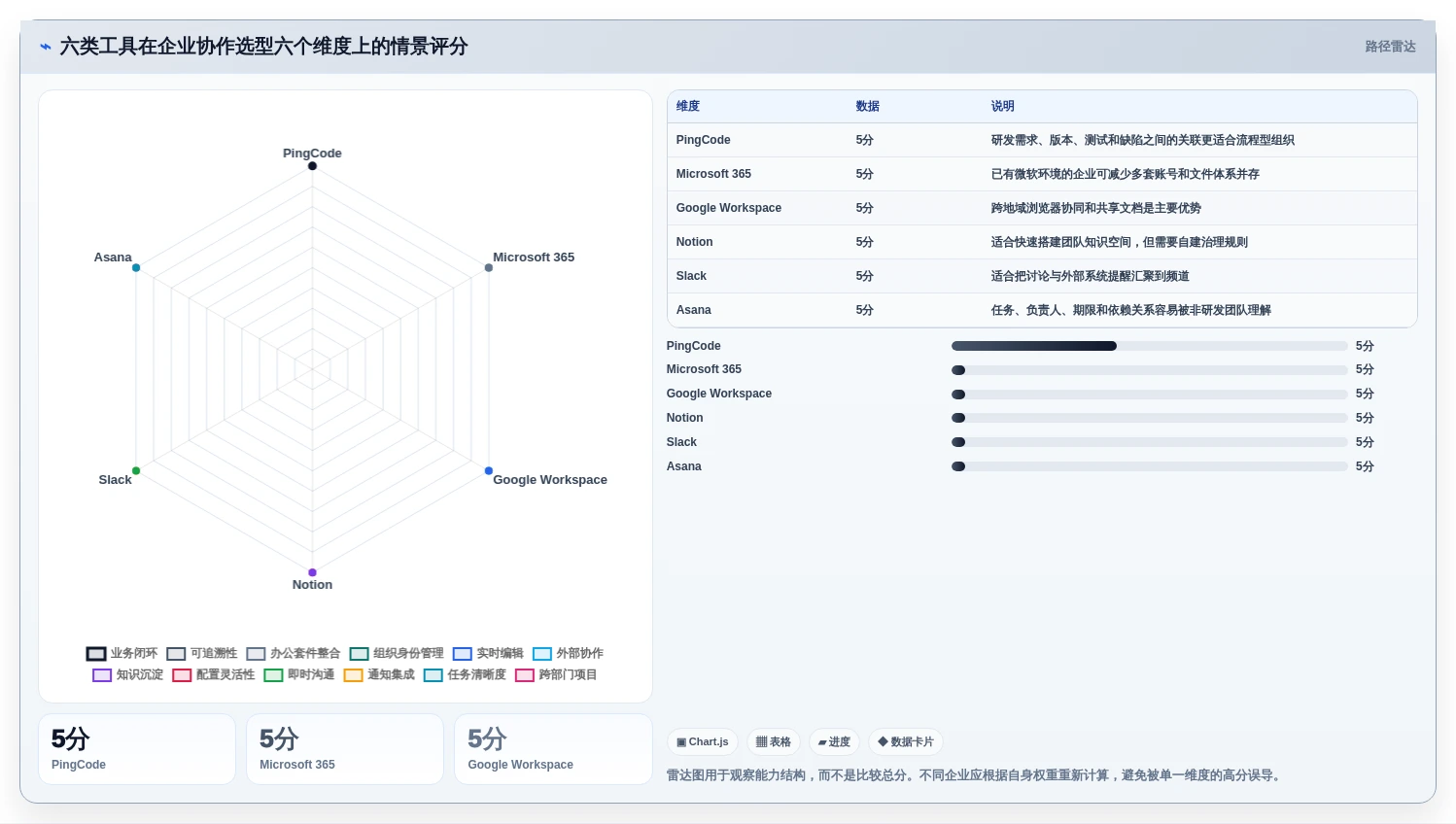Click the purple Notion radar dot

pyautogui.click(x=312, y=573)
